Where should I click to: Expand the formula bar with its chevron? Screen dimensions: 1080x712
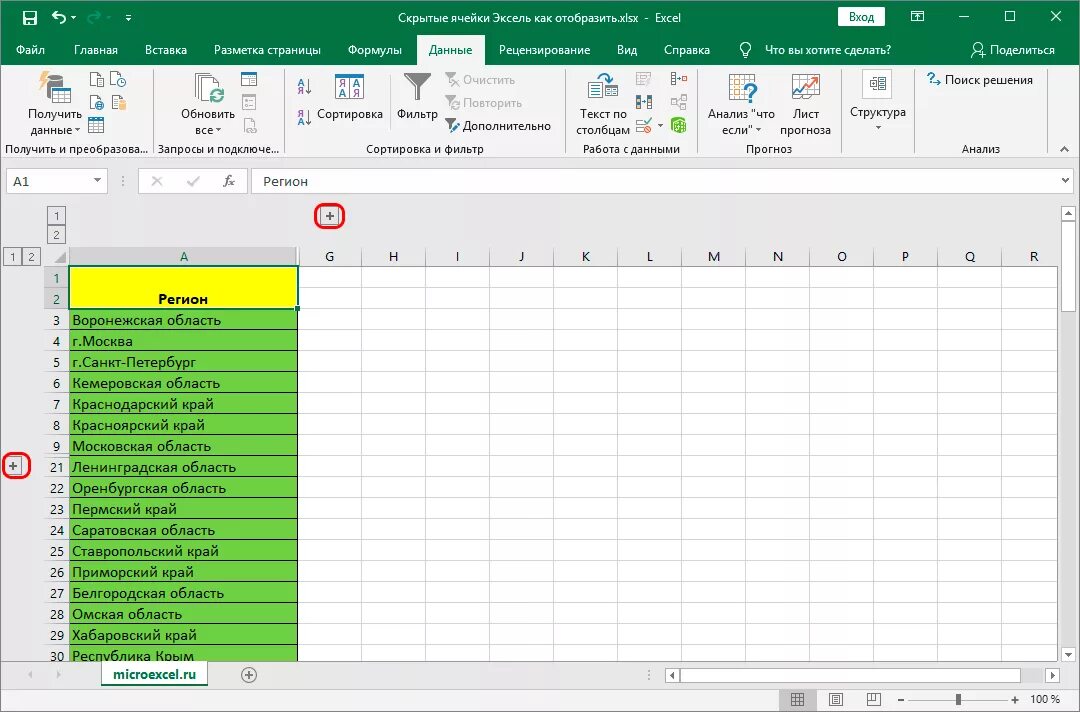1066,181
